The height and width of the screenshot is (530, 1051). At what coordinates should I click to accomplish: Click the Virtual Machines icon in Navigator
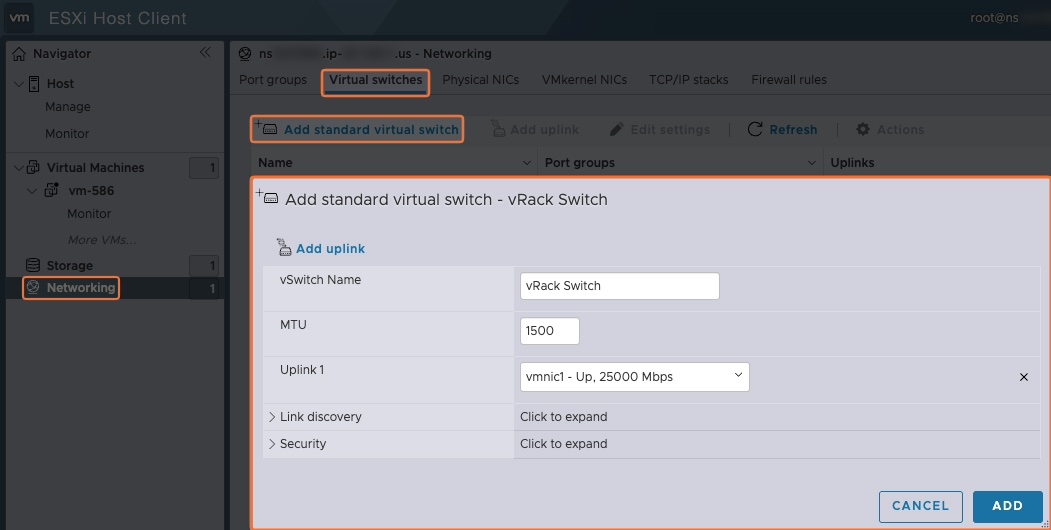33,168
